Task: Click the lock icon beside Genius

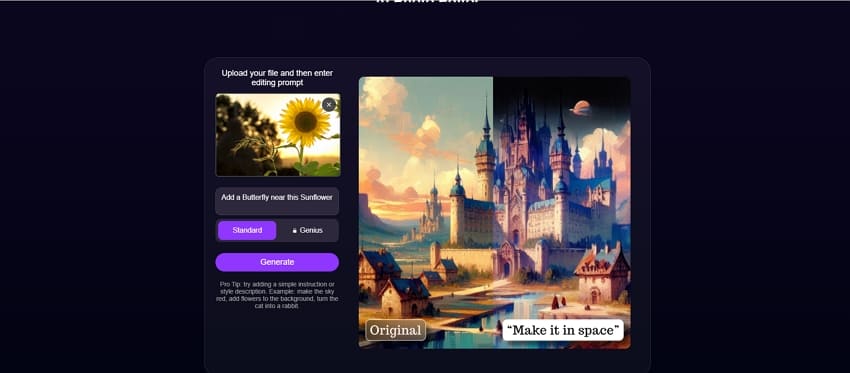Action: [x=295, y=231]
